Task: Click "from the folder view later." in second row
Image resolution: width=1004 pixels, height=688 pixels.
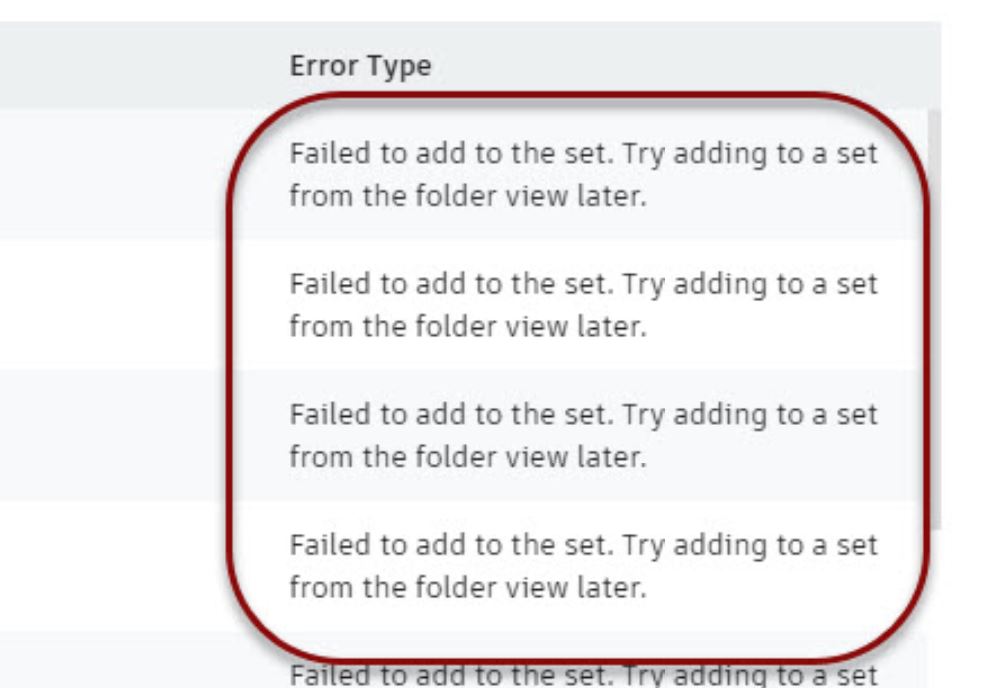Action: pyautogui.click(x=468, y=326)
